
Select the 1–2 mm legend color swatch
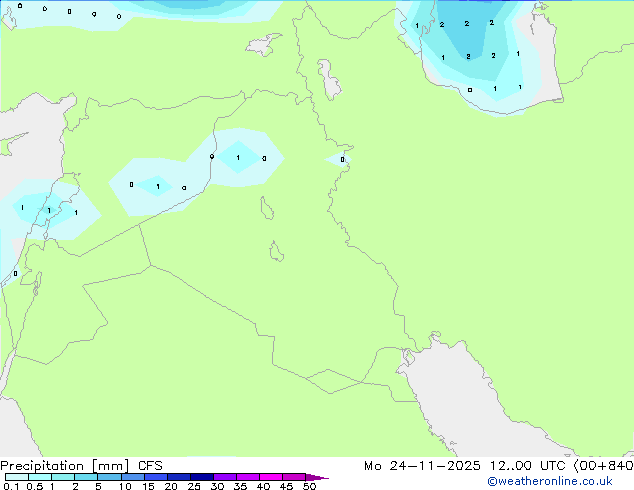(x=63, y=477)
